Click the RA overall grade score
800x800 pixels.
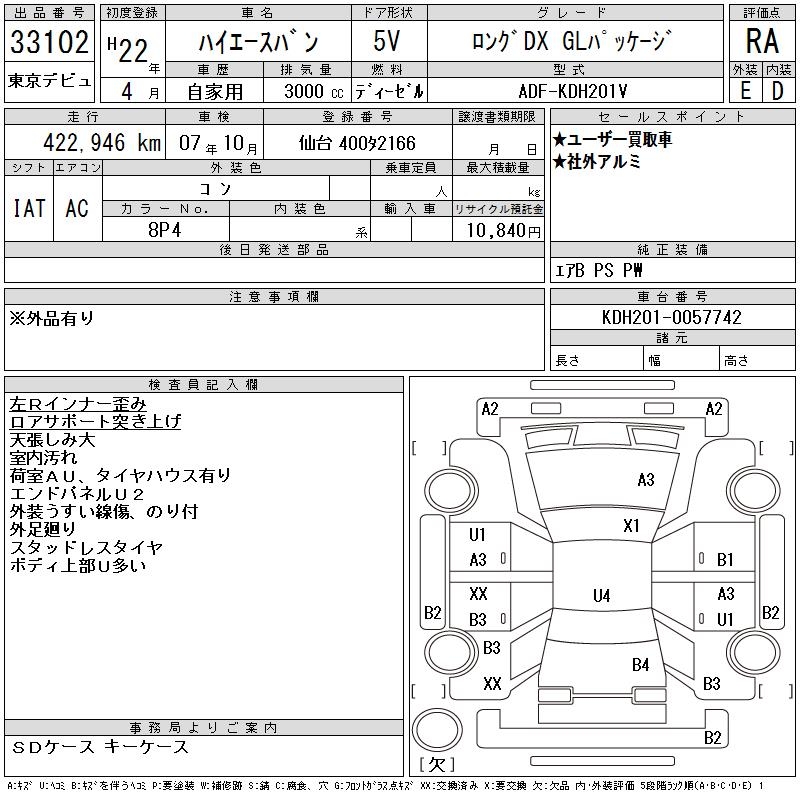761,42
